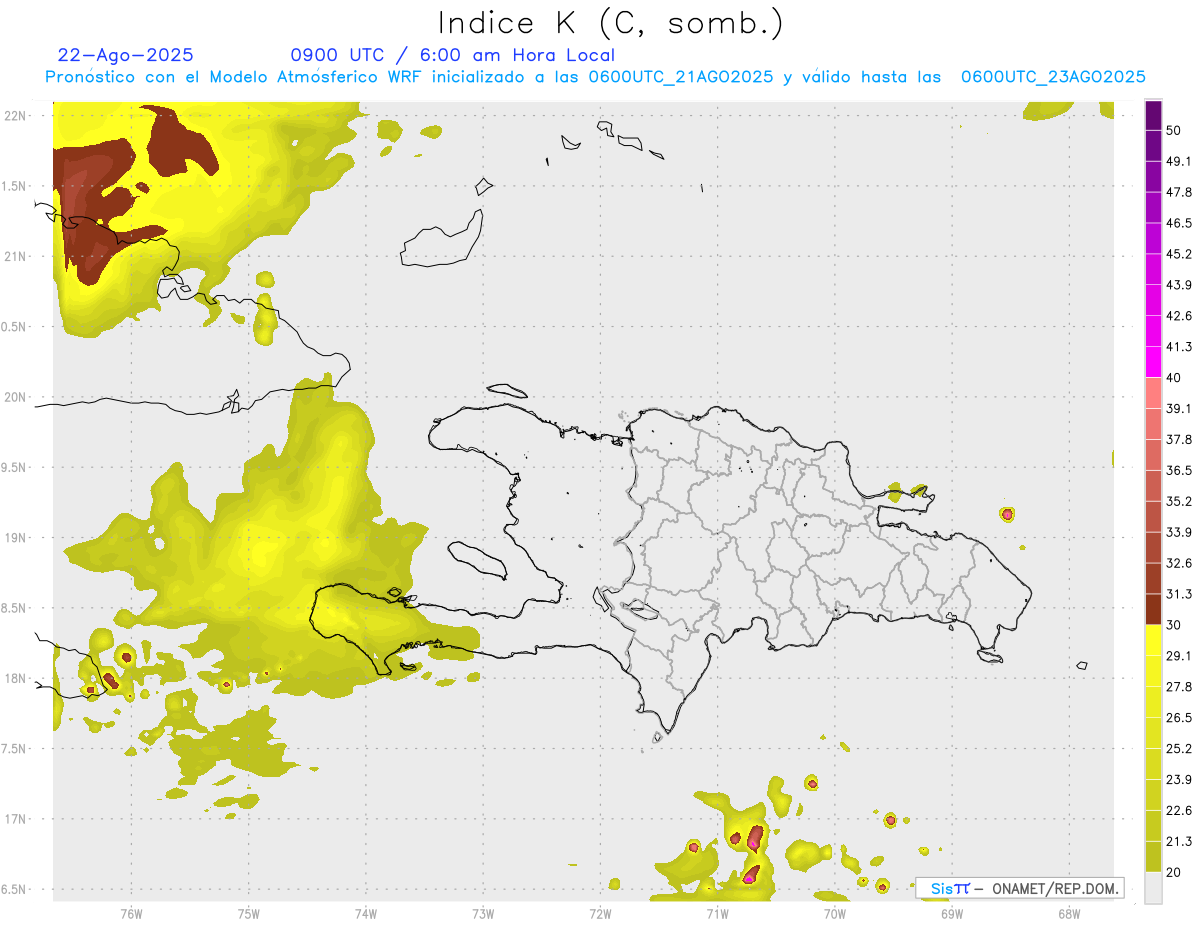
Task: Click the "20" color scale value
Action: [x=1175, y=872]
